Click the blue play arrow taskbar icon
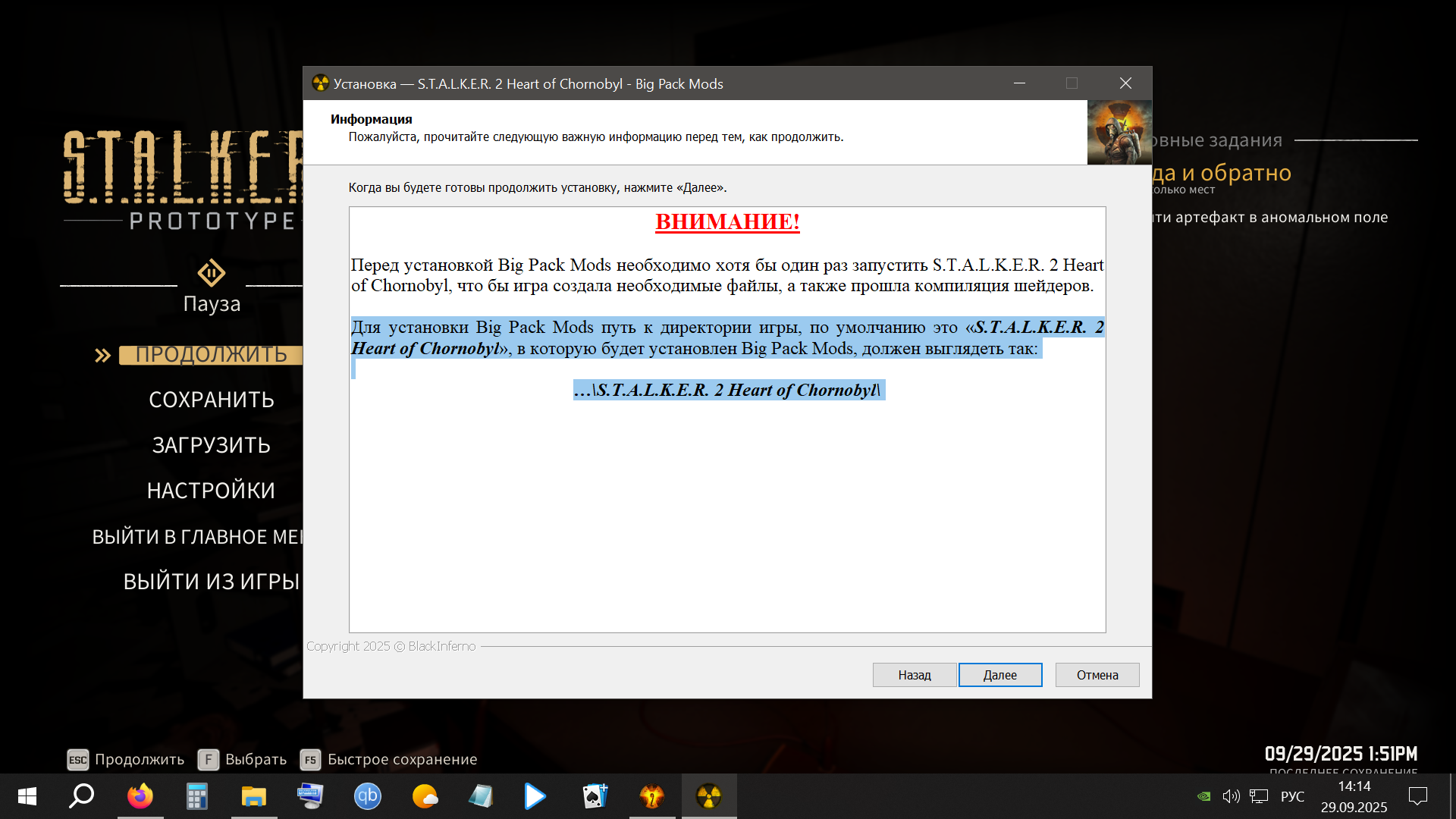The width and height of the screenshot is (1456, 819). point(535,796)
